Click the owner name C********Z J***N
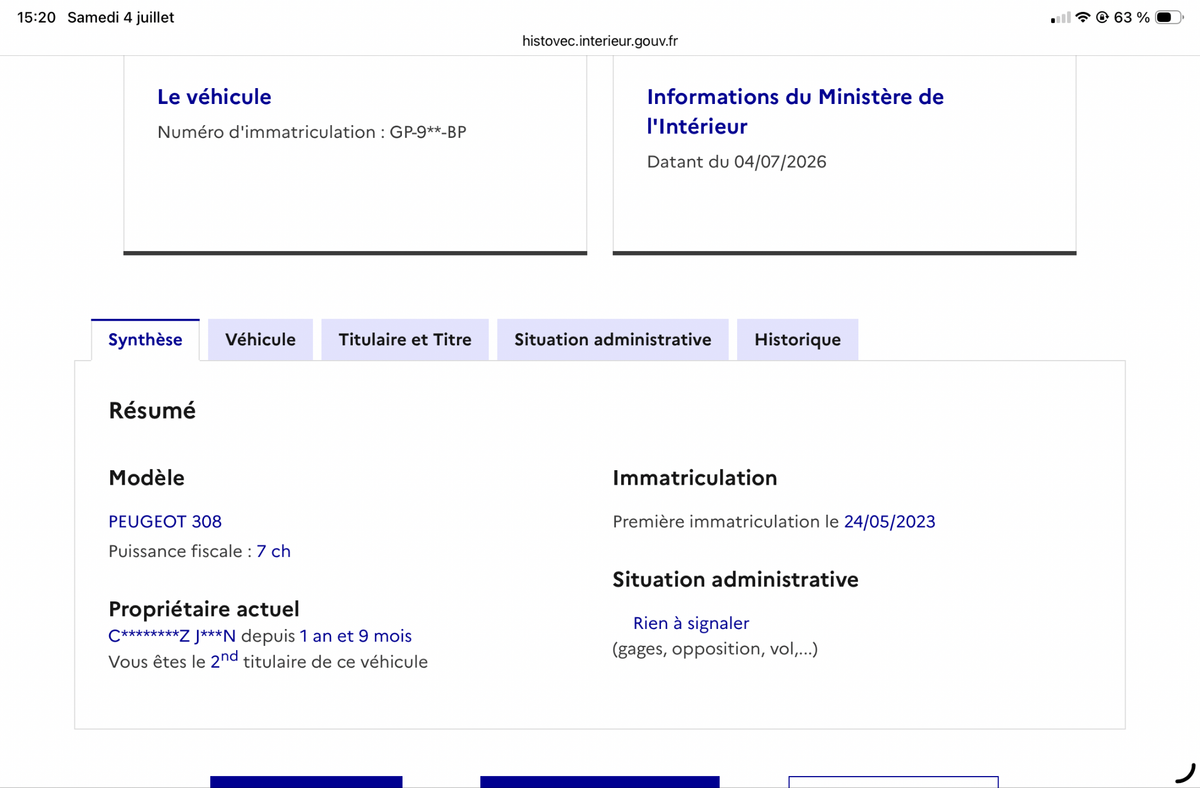The width and height of the screenshot is (1200, 788). coord(172,636)
